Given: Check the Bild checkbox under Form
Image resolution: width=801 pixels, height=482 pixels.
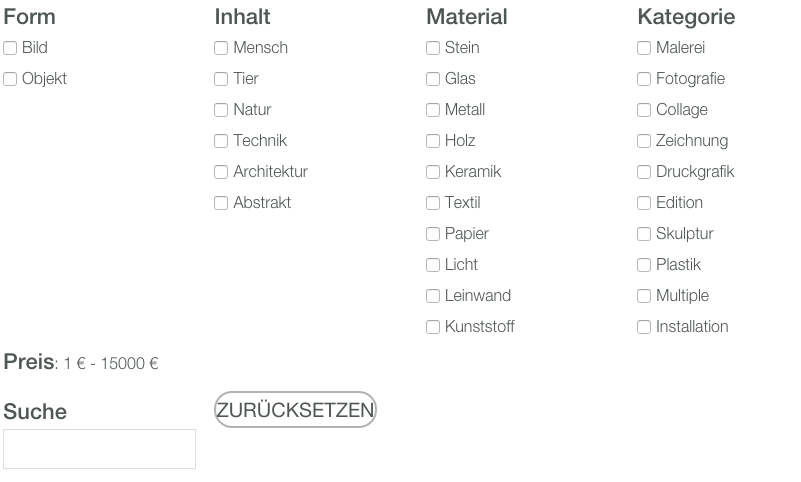Looking at the screenshot, I should (10, 48).
